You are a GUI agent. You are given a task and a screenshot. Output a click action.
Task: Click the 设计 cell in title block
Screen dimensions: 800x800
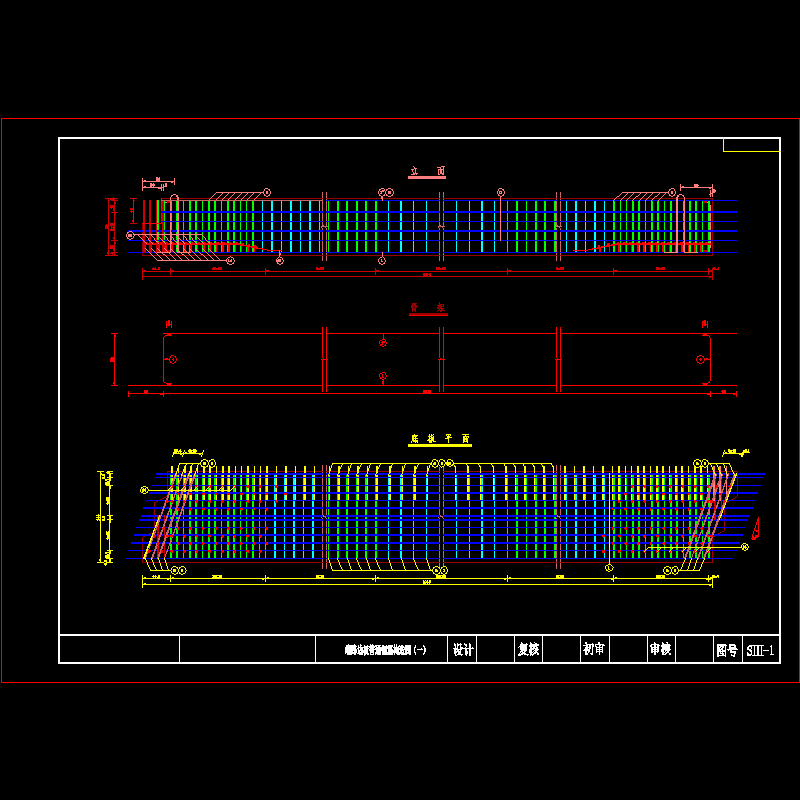click(463, 649)
